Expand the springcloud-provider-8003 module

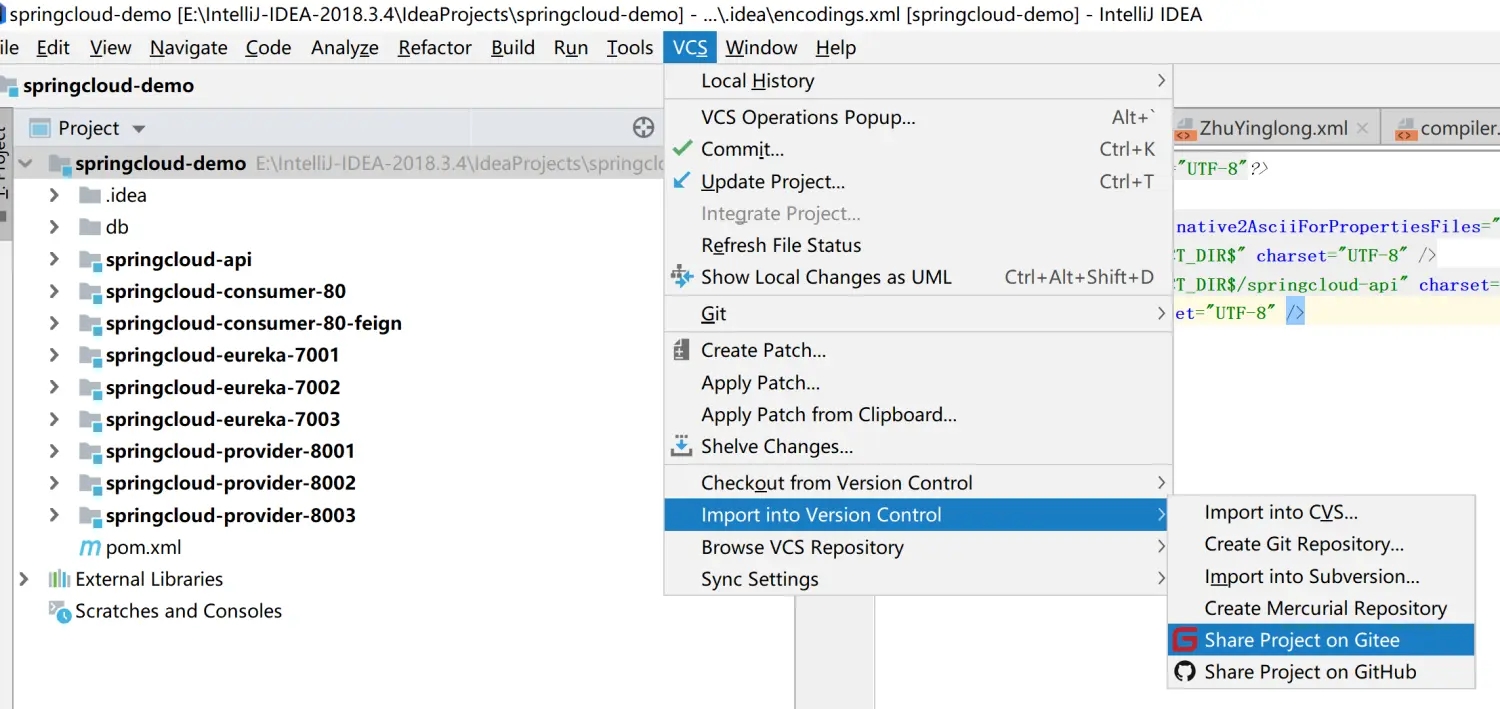tap(55, 515)
